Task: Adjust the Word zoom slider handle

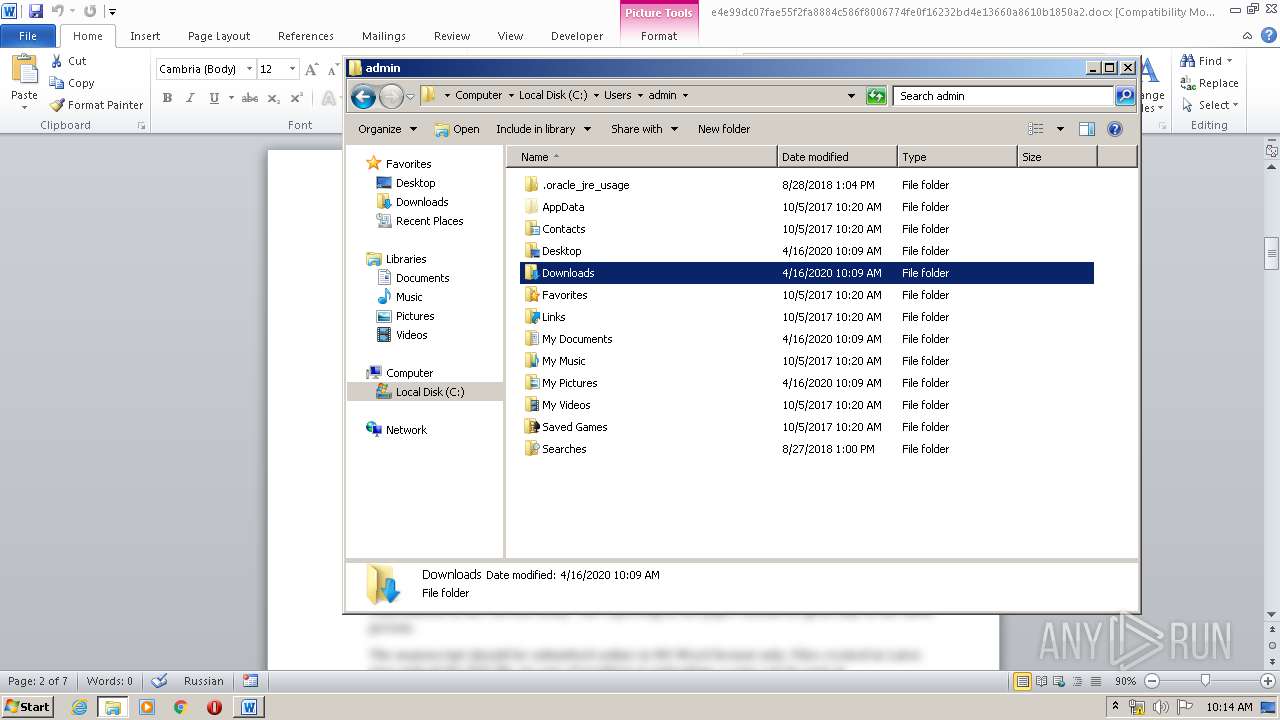Action: click(1205, 681)
